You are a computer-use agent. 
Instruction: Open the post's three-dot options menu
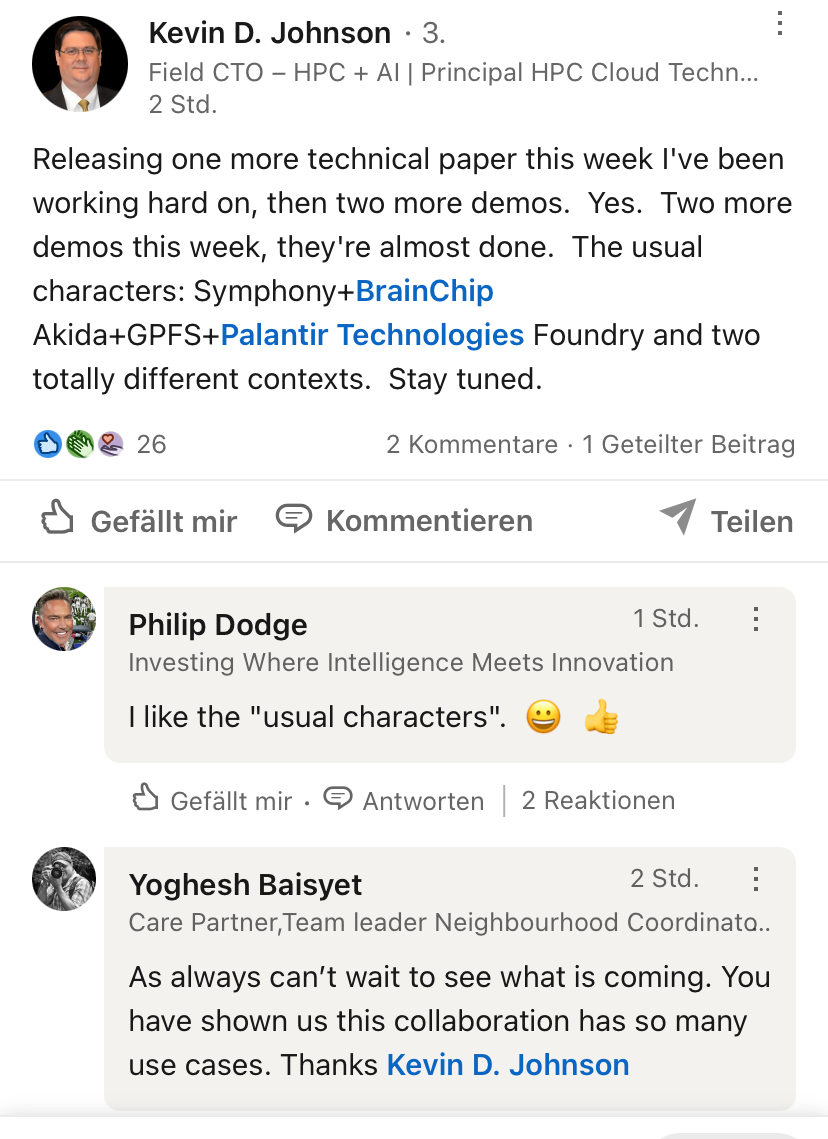click(x=781, y=24)
